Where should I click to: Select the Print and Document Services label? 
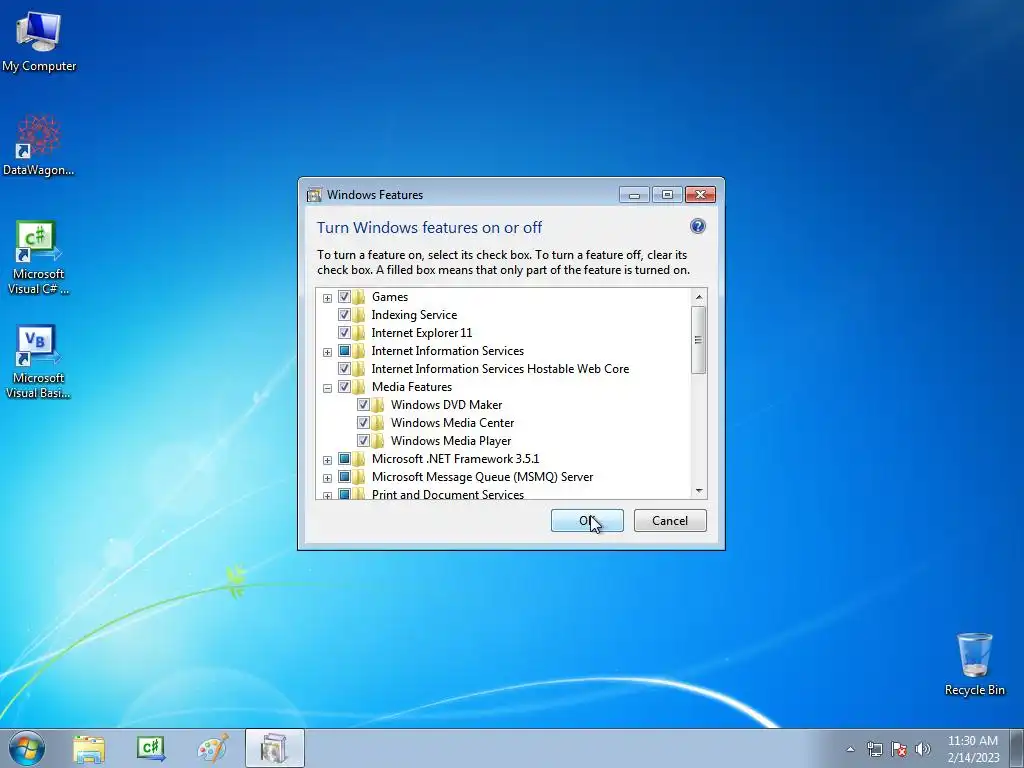point(448,494)
